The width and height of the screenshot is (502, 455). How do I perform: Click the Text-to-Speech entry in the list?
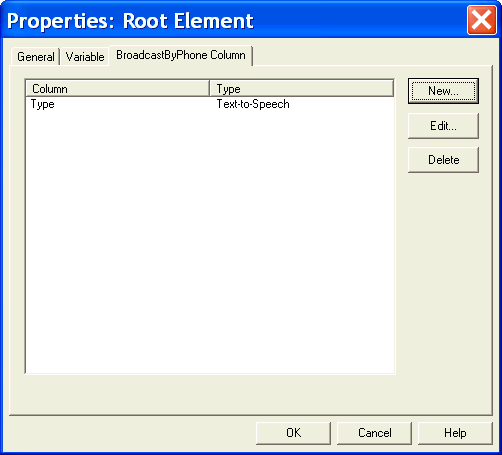tap(253, 104)
